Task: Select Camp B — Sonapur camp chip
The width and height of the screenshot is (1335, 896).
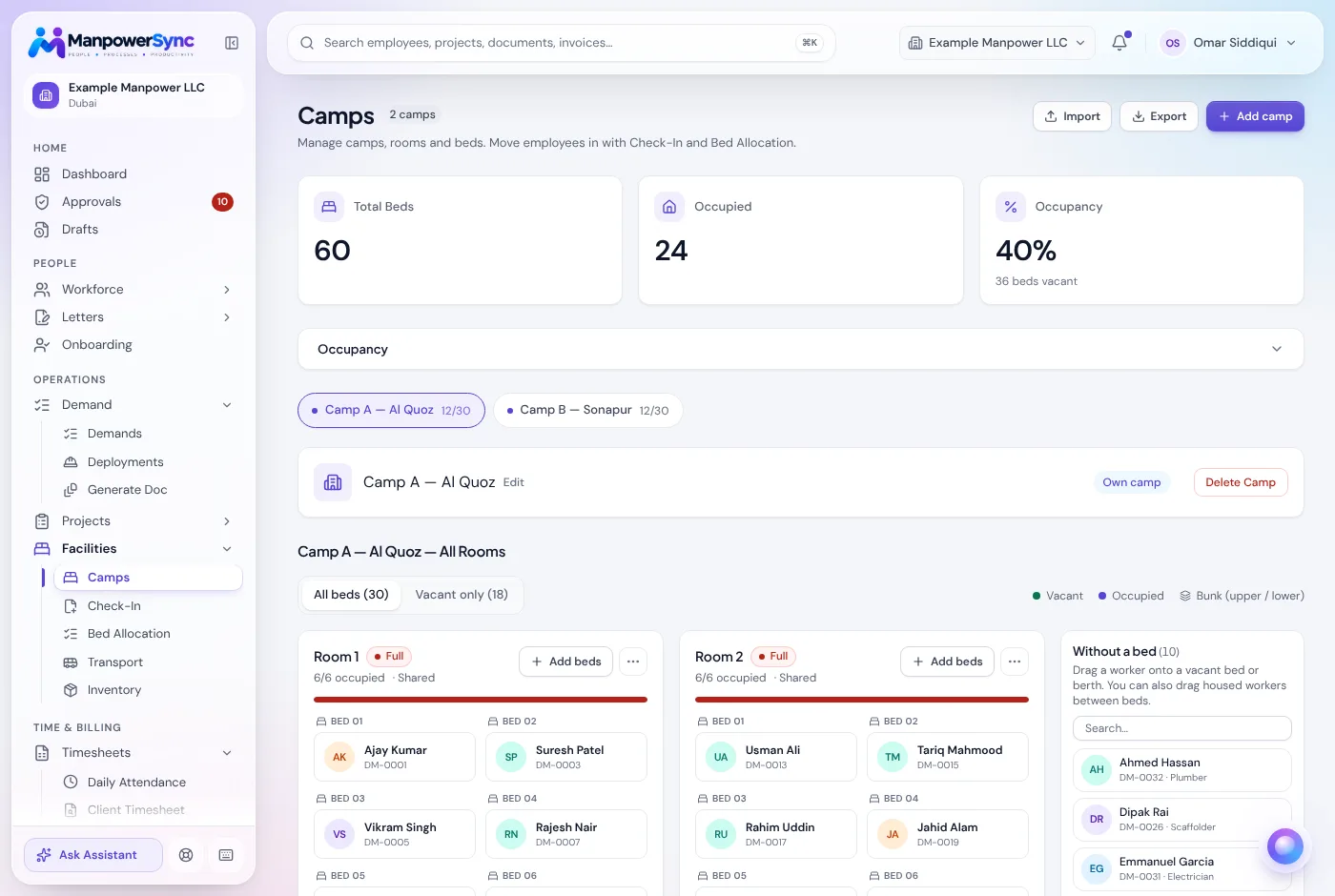Action: click(x=587, y=410)
